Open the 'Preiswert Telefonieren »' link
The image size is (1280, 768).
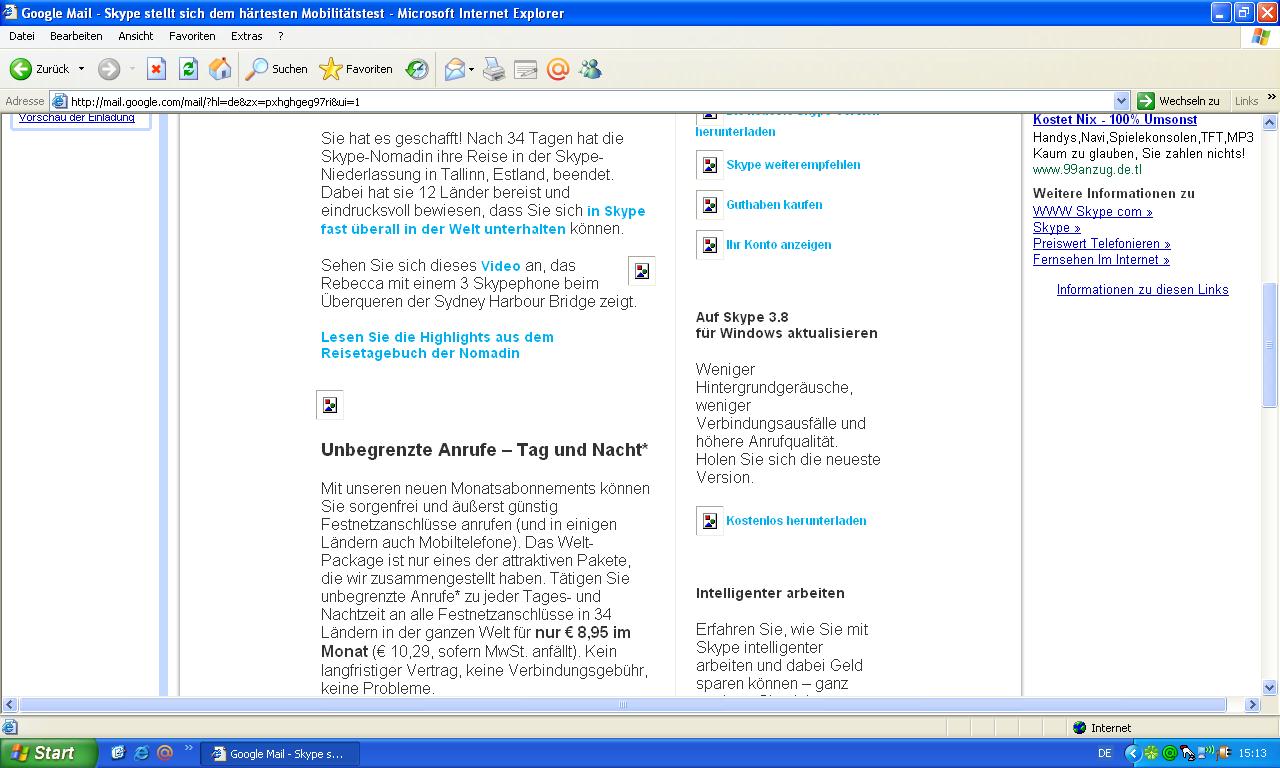pos(1102,244)
